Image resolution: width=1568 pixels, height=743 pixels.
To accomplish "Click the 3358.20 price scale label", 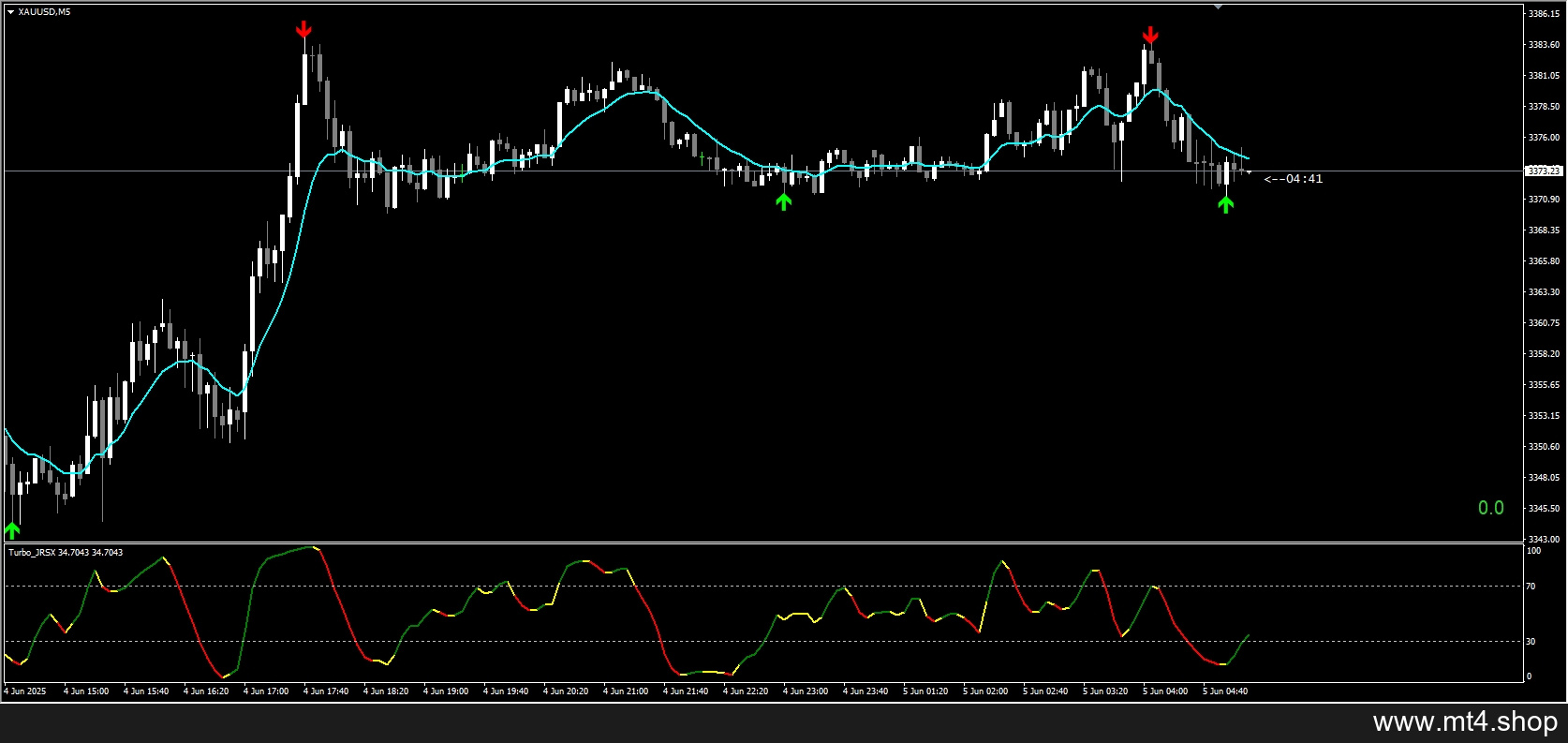I will click(x=1544, y=354).
